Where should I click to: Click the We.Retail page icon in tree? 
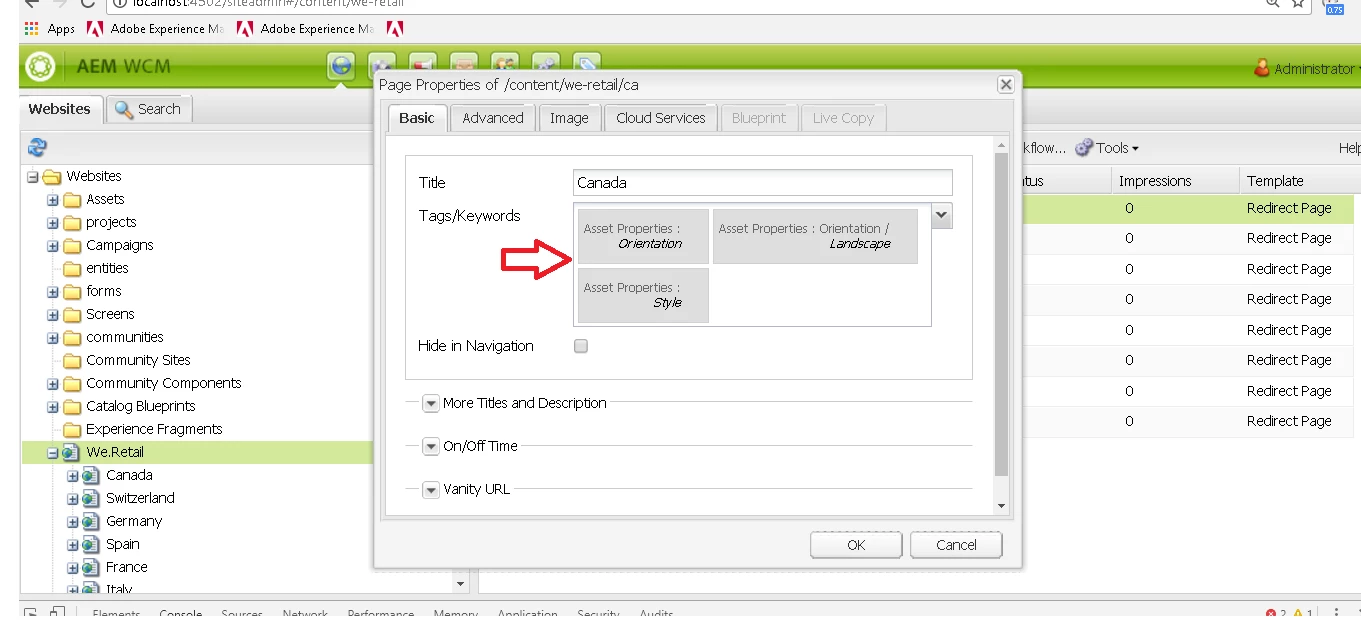(70, 453)
